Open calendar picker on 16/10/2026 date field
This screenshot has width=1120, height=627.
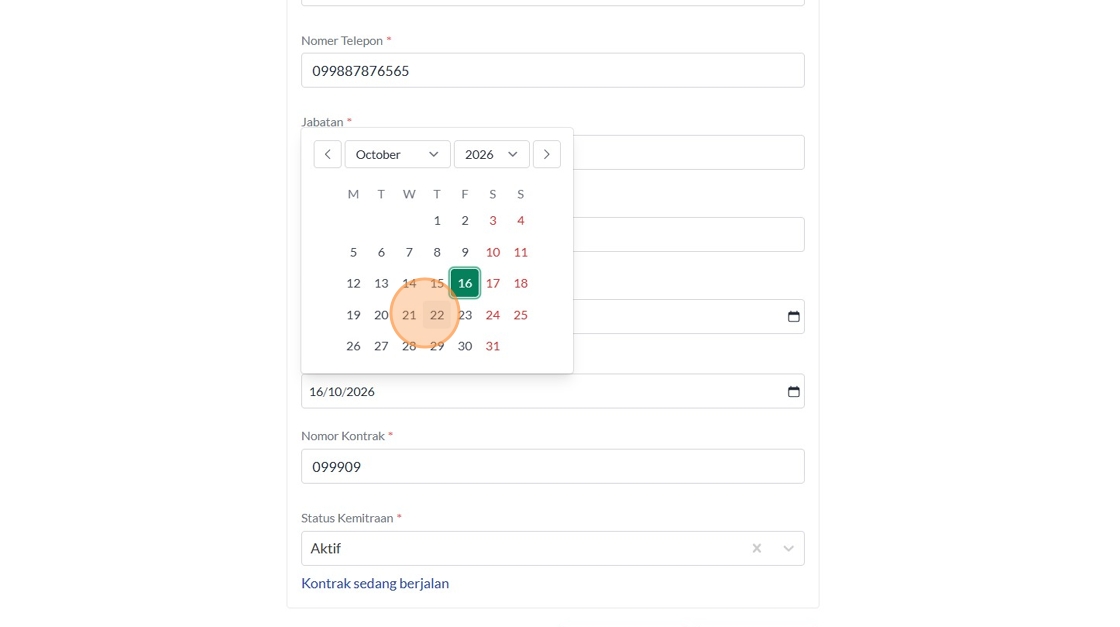click(793, 391)
